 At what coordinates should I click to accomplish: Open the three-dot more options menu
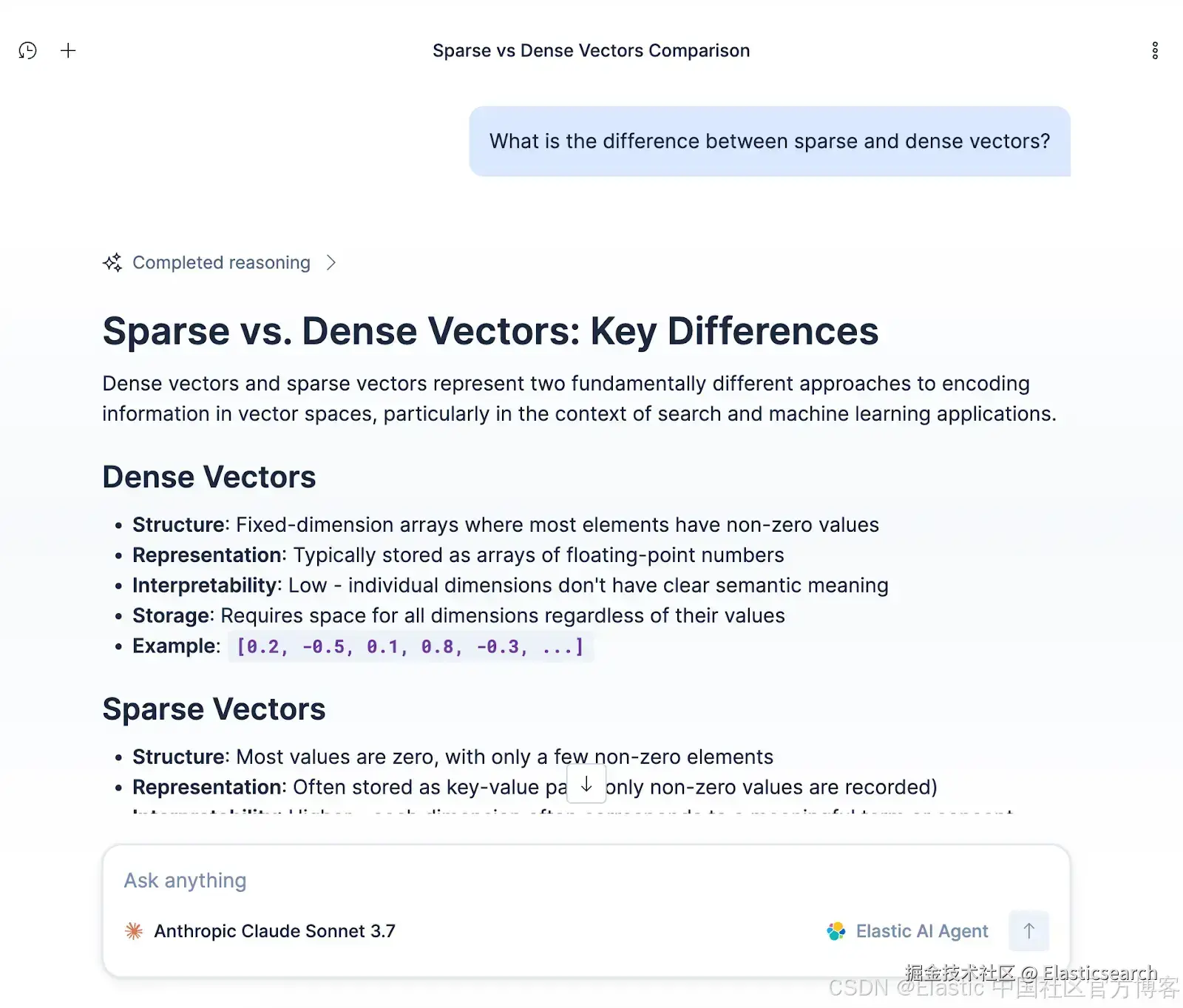1154,50
